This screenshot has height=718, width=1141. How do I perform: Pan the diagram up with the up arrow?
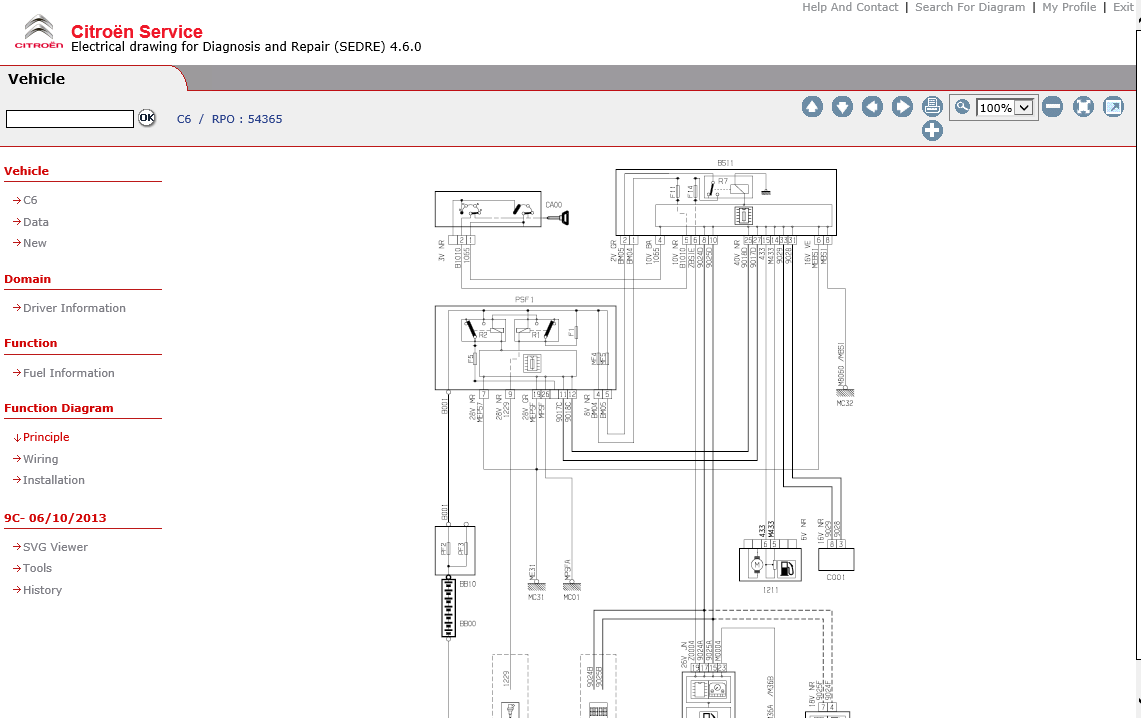click(x=812, y=107)
